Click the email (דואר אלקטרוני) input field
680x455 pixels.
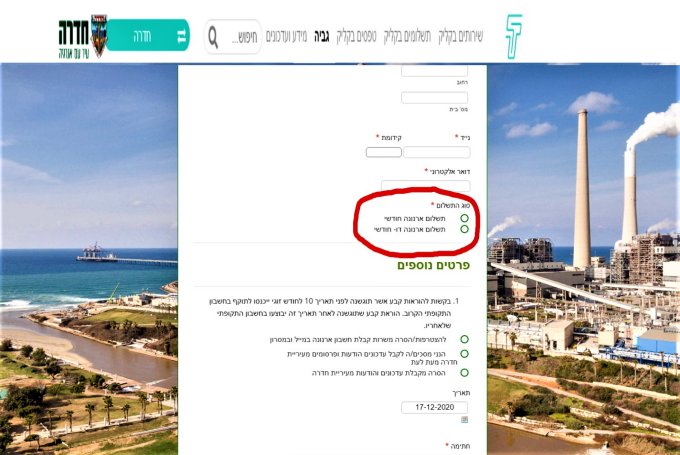click(x=425, y=185)
